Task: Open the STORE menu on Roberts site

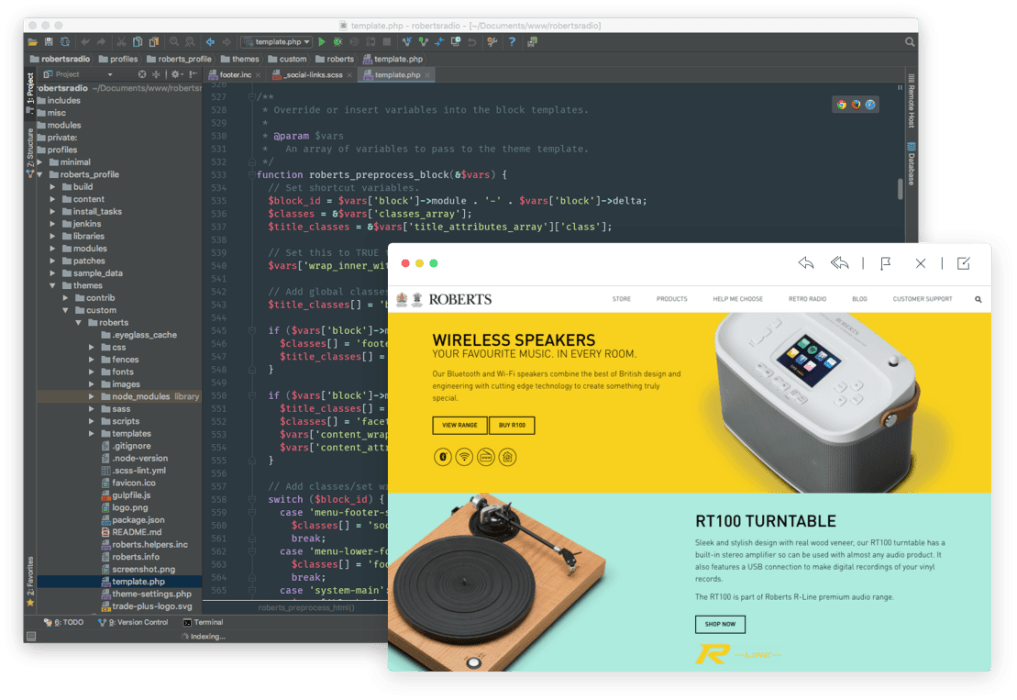Action: pos(621,299)
